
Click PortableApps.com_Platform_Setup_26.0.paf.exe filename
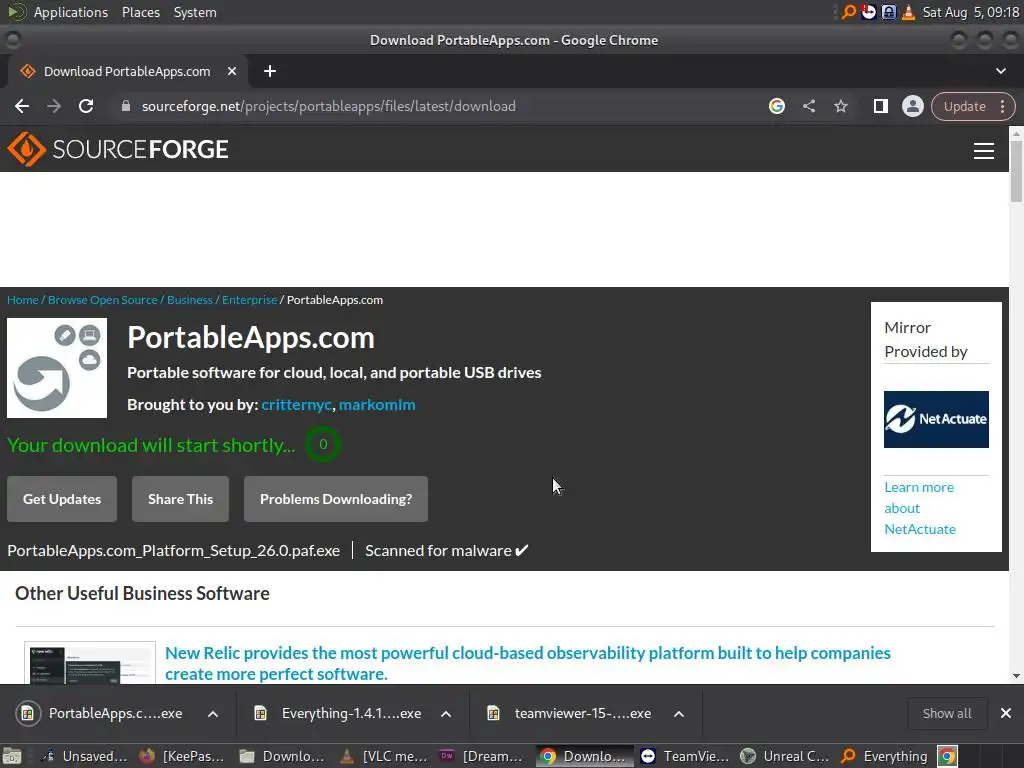tap(174, 551)
